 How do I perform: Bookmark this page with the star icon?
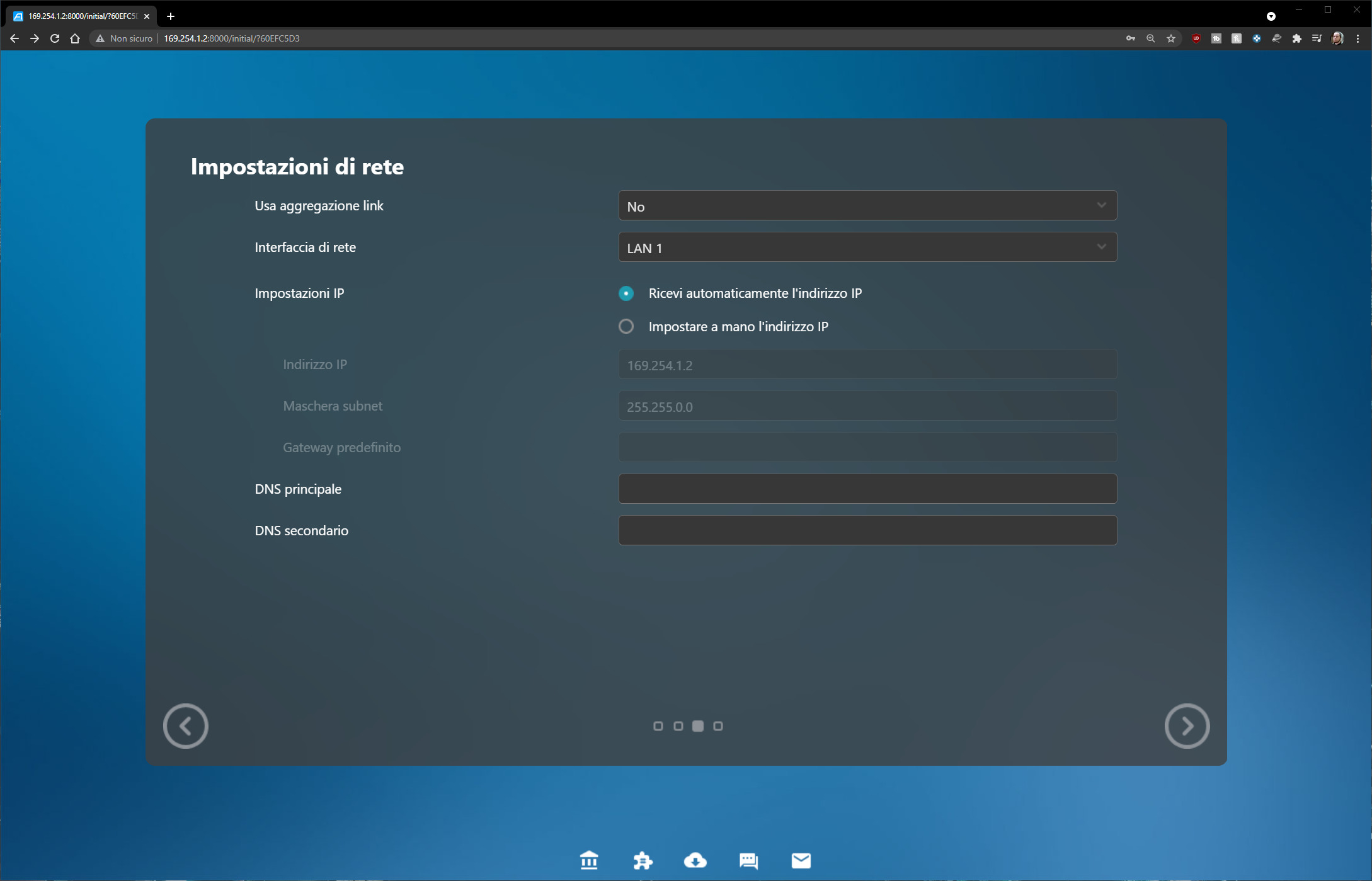click(1171, 38)
